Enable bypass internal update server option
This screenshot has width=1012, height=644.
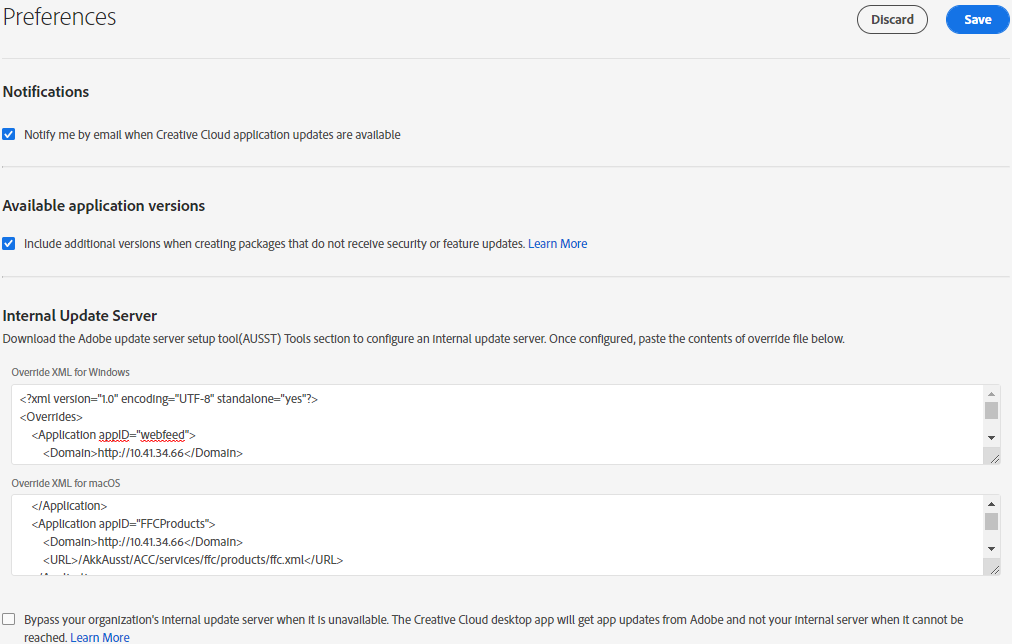coord(9,619)
